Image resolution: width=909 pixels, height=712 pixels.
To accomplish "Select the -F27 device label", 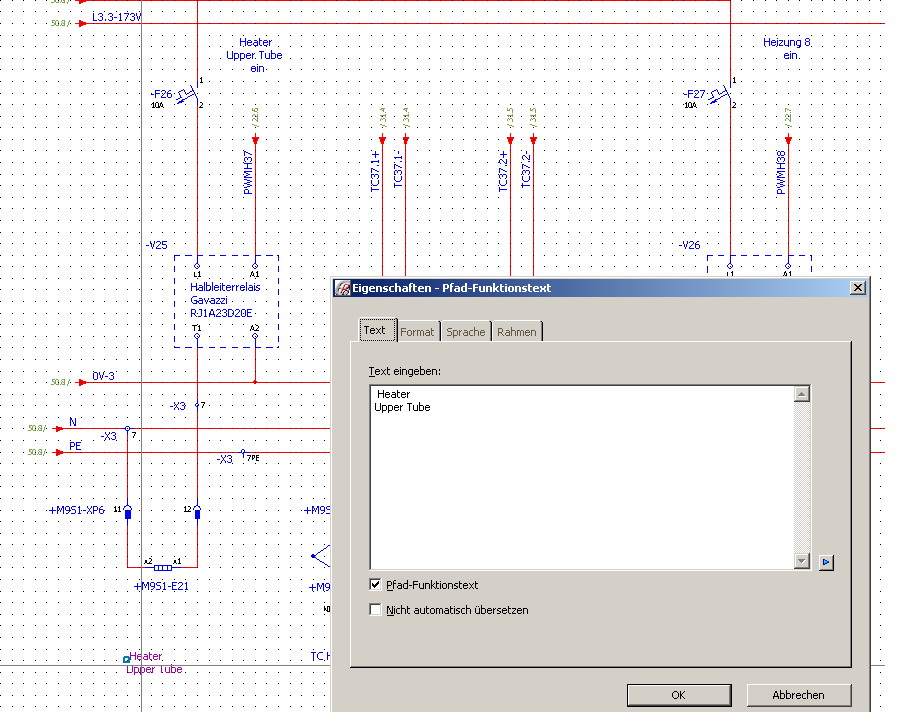I will pyautogui.click(x=694, y=94).
